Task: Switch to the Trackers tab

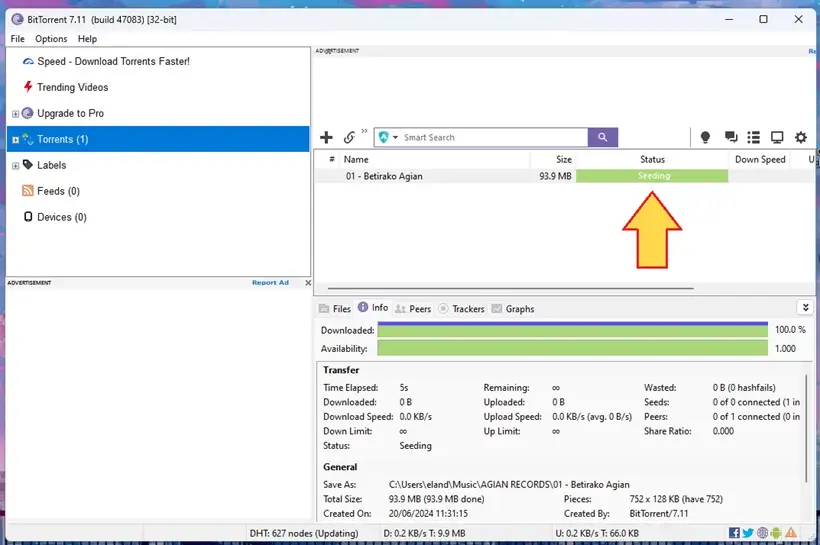Action: click(461, 309)
